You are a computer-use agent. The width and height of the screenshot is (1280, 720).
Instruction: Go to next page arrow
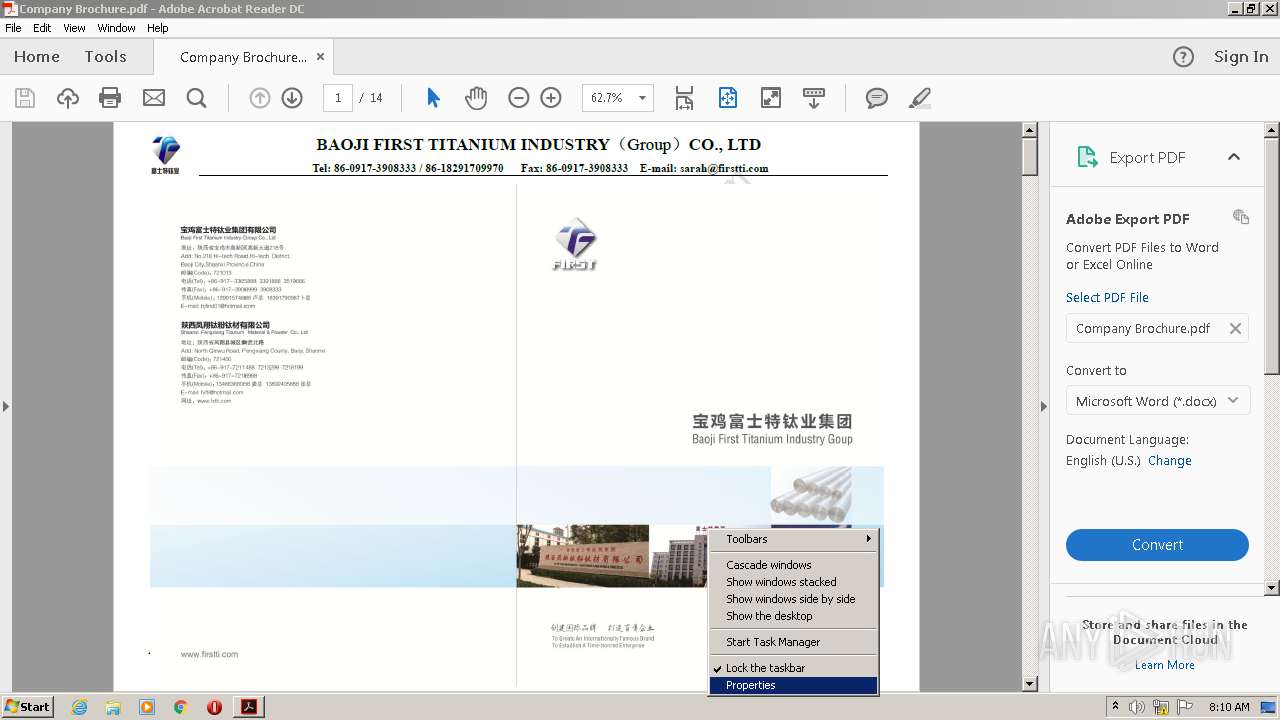point(292,98)
